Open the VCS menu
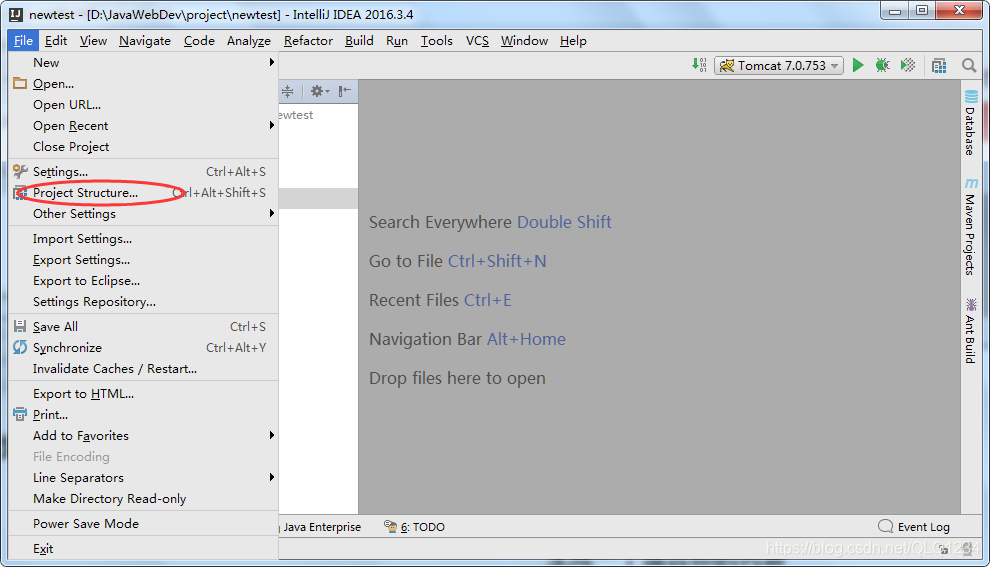Image resolution: width=990 pixels, height=567 pixels. click(x=477, y=41)
